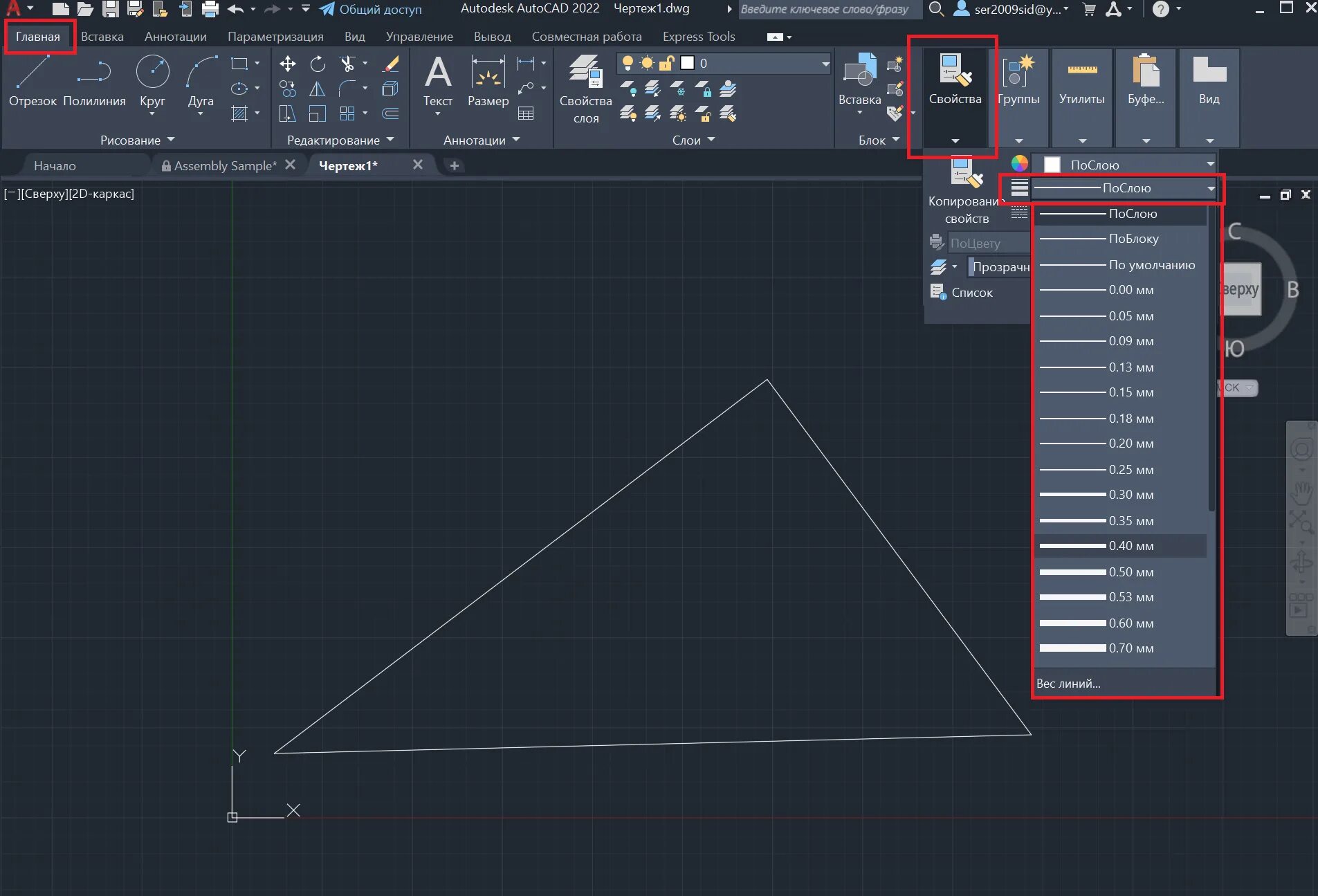Image resolution: width=1318 pixels, height=896 pixels.
Task: Click the viewport label [Сверху]
Action: point(44,194)
